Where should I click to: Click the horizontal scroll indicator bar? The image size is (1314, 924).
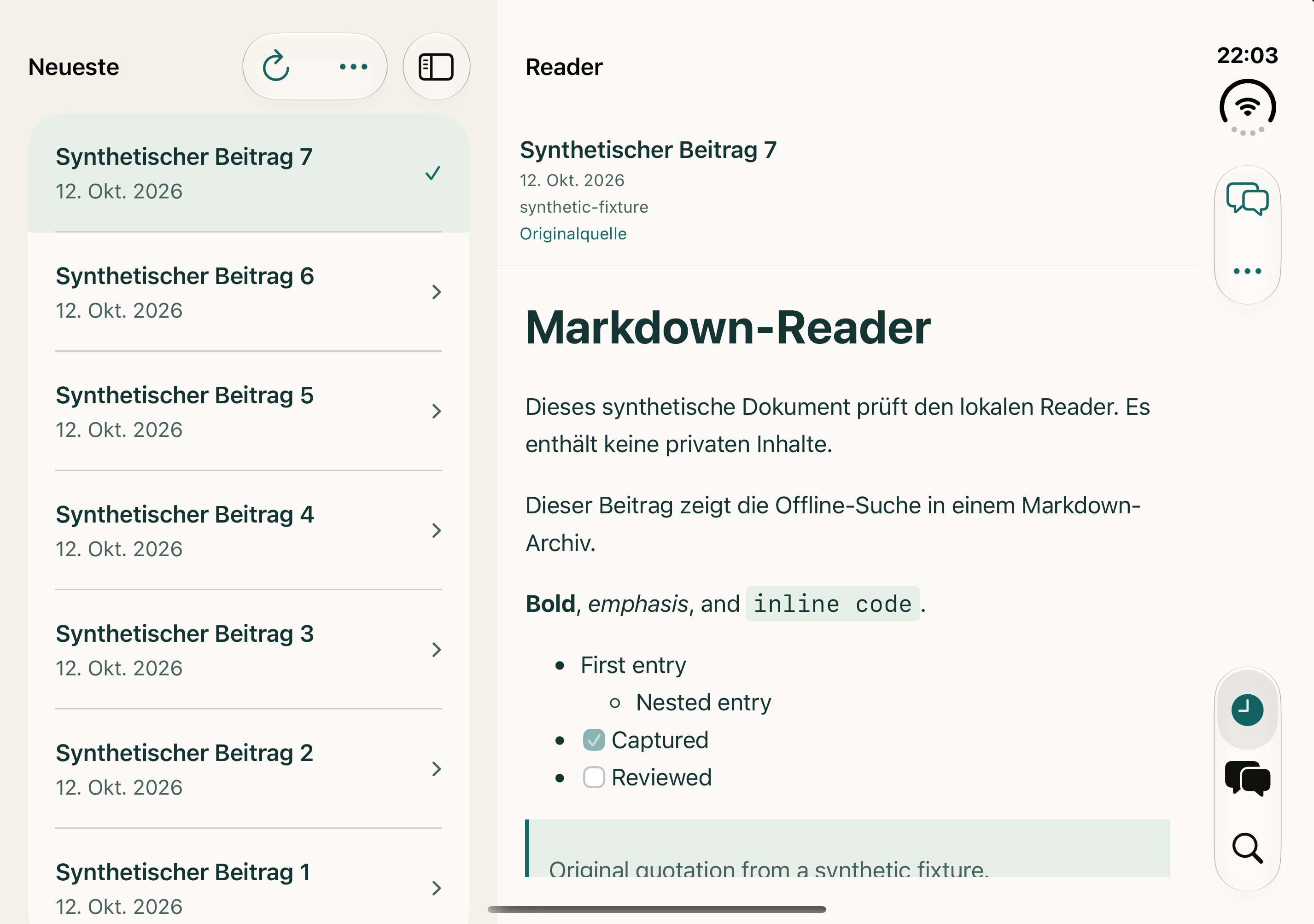[657, 909]
